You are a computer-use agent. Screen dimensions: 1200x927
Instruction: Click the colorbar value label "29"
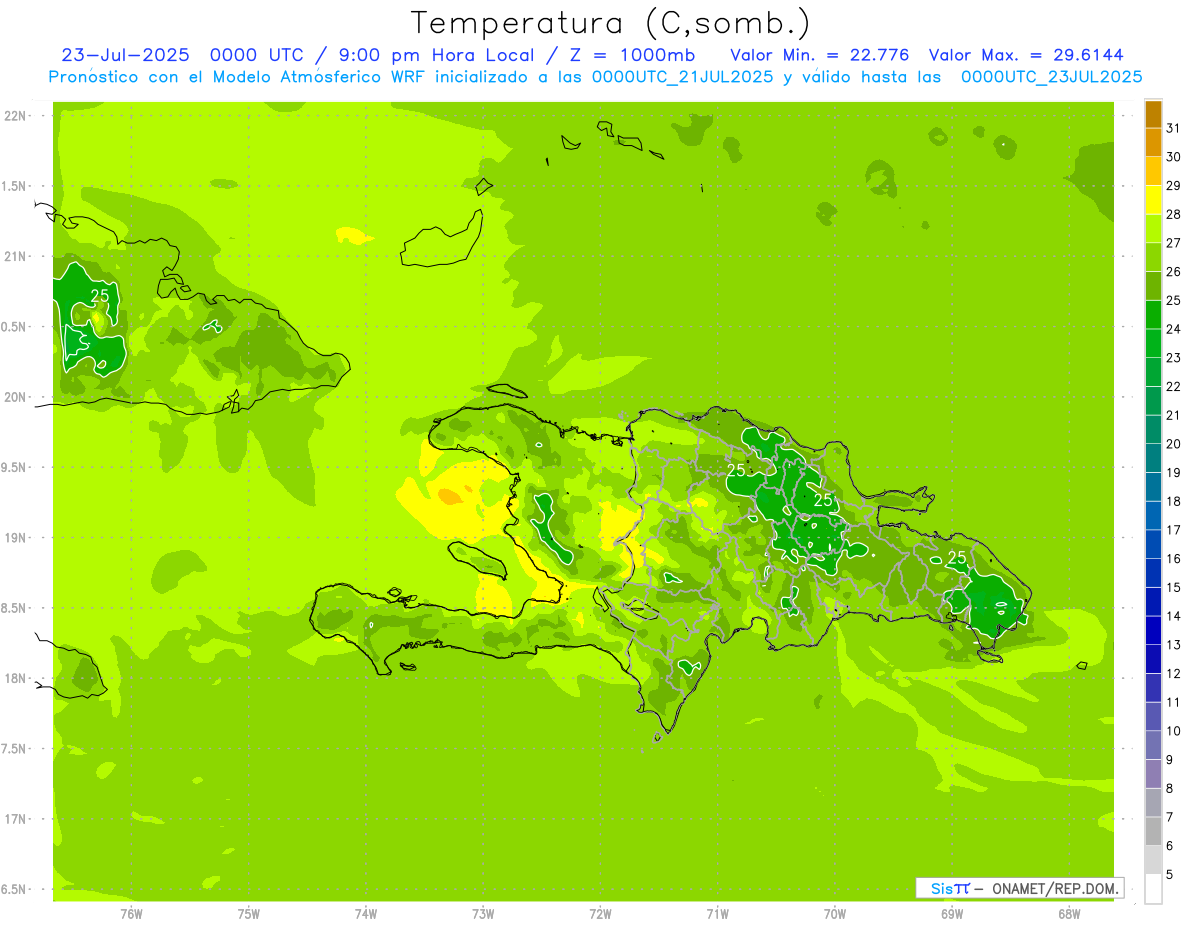1174,186
